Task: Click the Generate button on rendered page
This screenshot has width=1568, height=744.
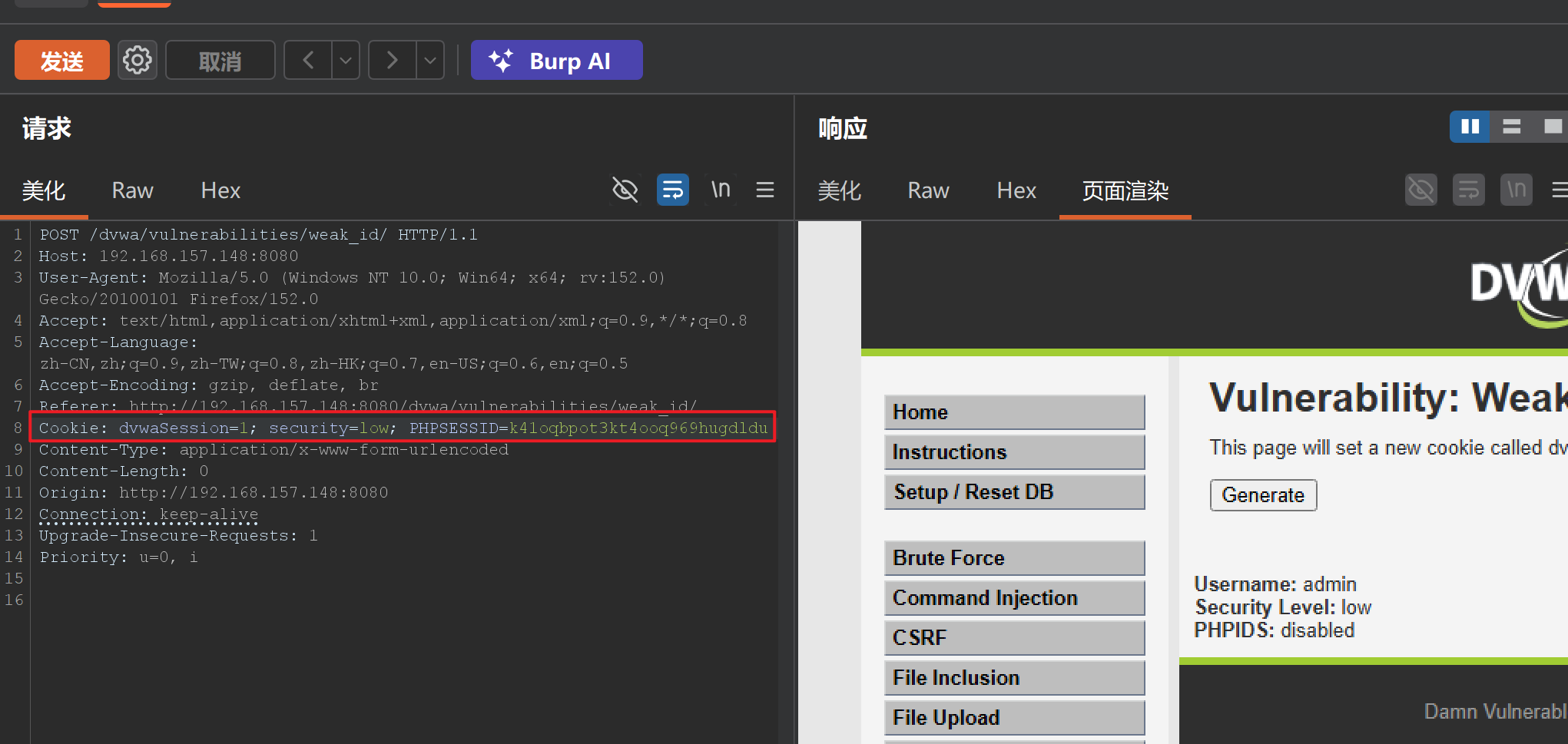Action: pyautogui.click(x=1263, y=495)
